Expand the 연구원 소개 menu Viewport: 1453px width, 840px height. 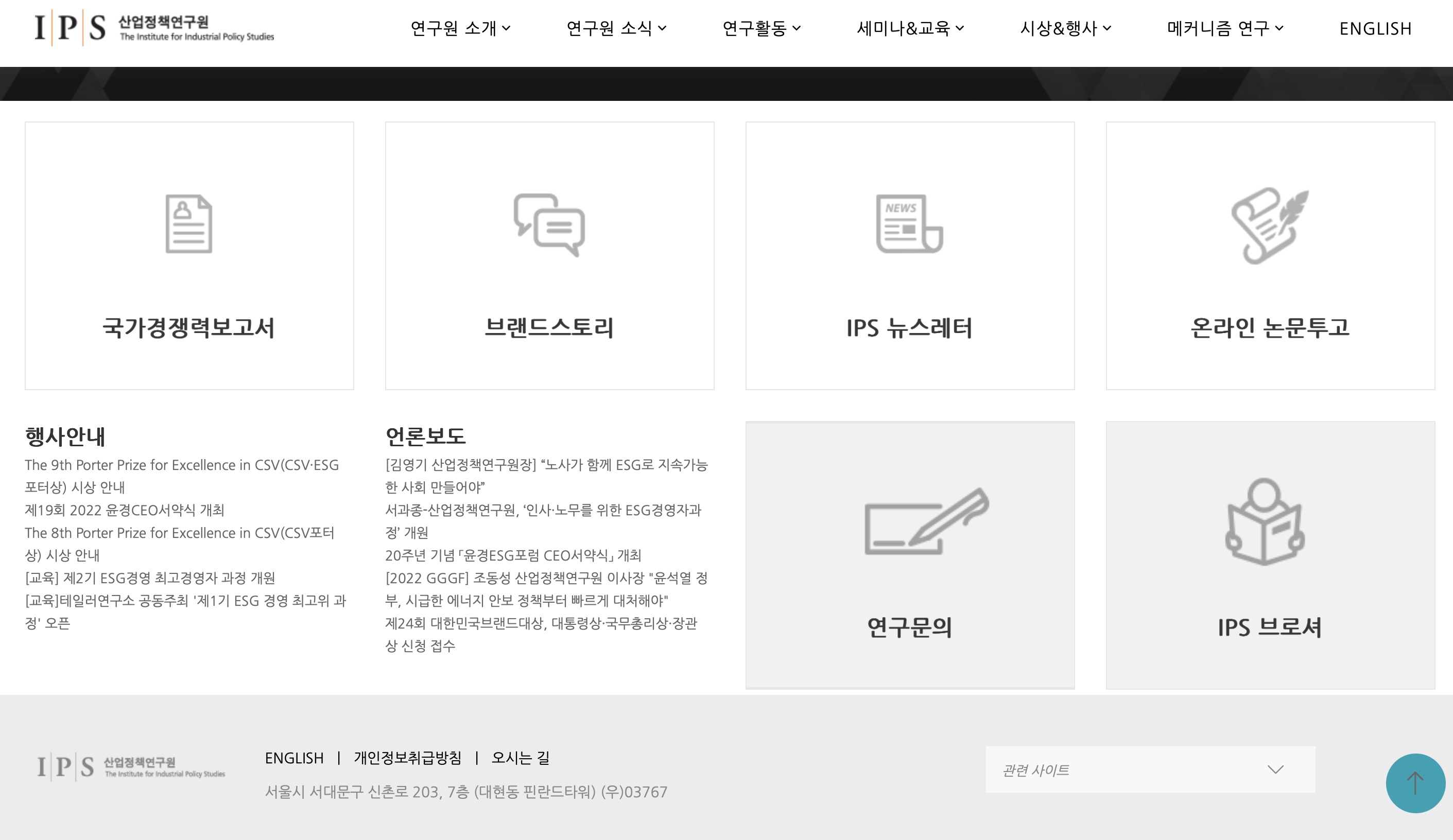coord(460,28)
